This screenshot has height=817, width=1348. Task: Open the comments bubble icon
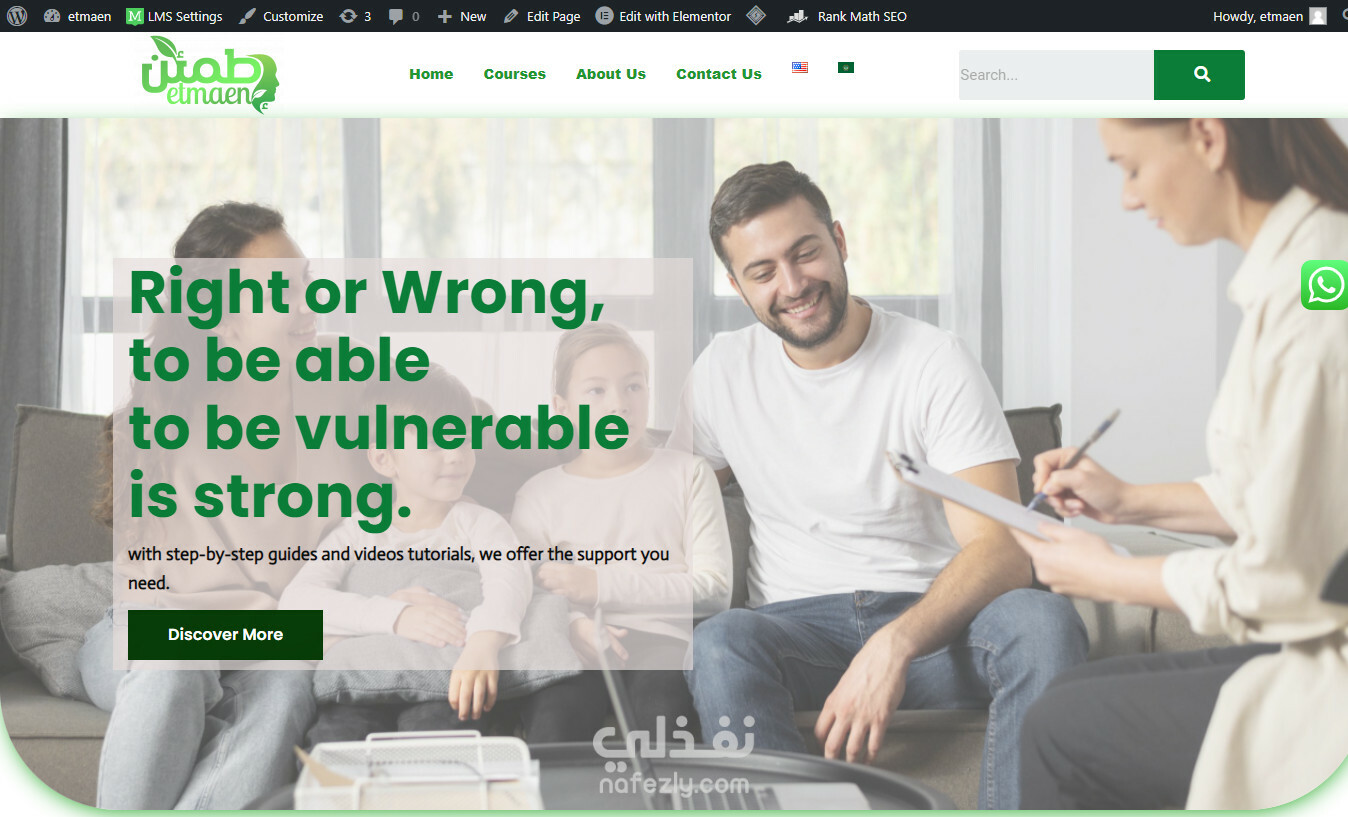click(x=404, y=16)
